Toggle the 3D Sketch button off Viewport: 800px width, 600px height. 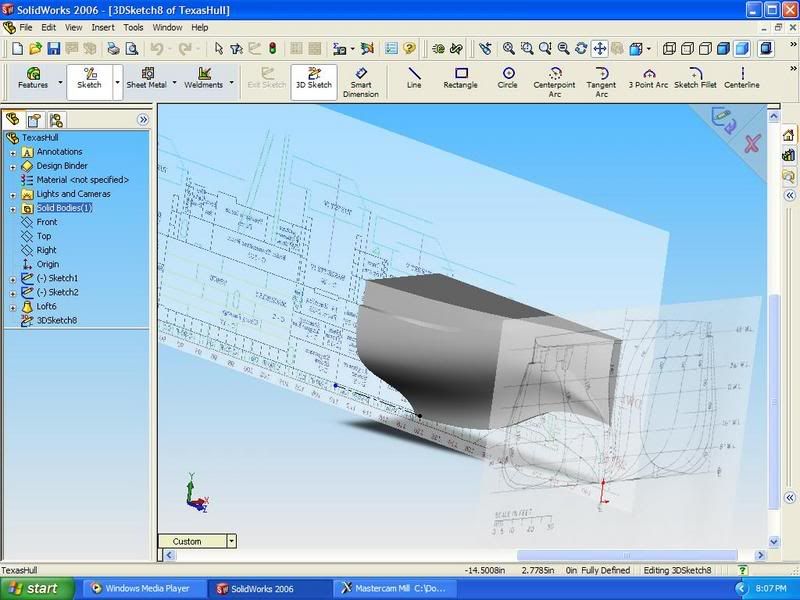tap(314, 82)
